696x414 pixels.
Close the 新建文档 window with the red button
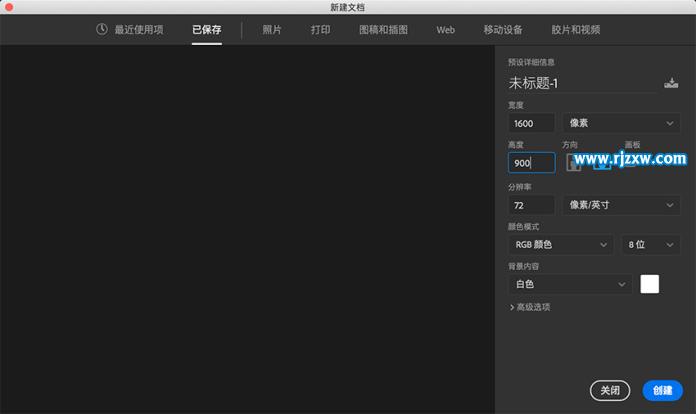point(9,7)
